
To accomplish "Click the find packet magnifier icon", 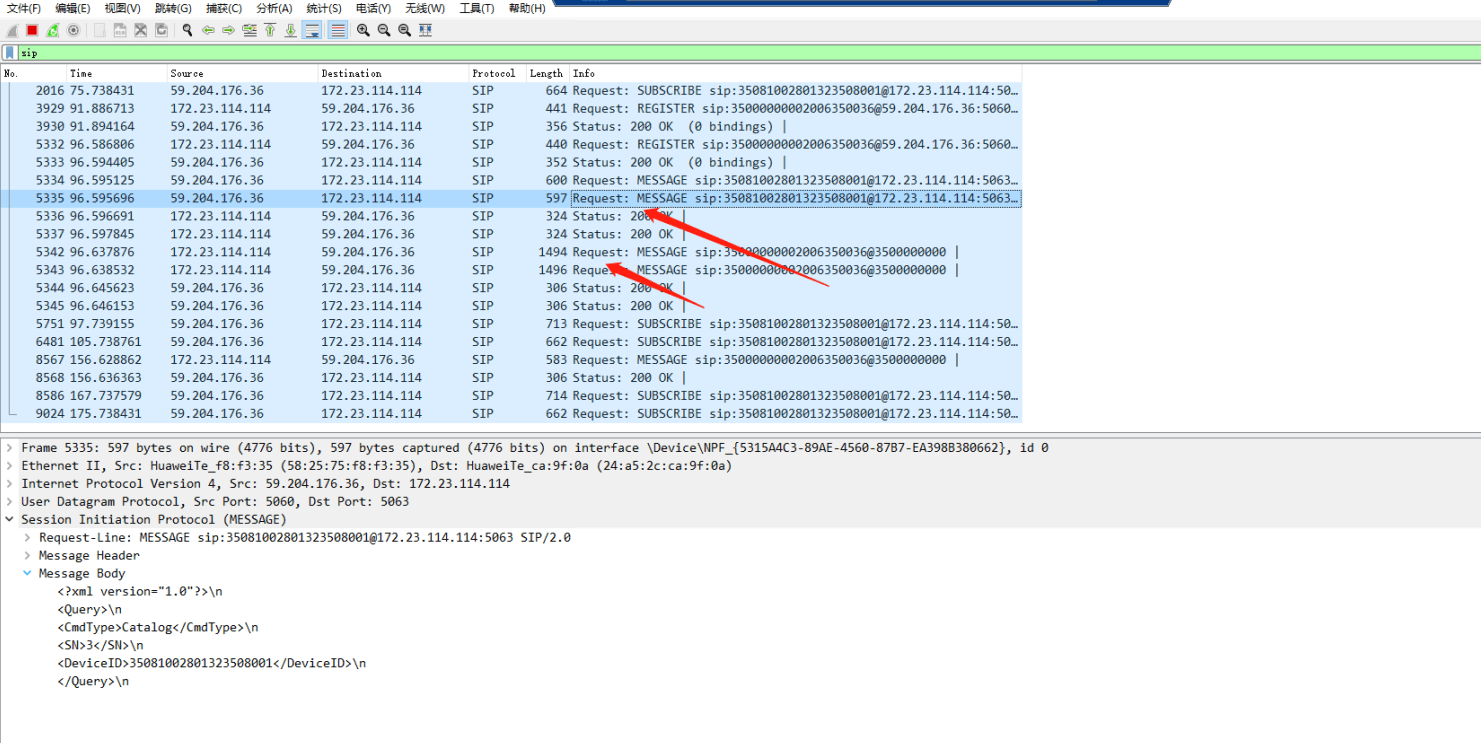I will tap(187, 30).
